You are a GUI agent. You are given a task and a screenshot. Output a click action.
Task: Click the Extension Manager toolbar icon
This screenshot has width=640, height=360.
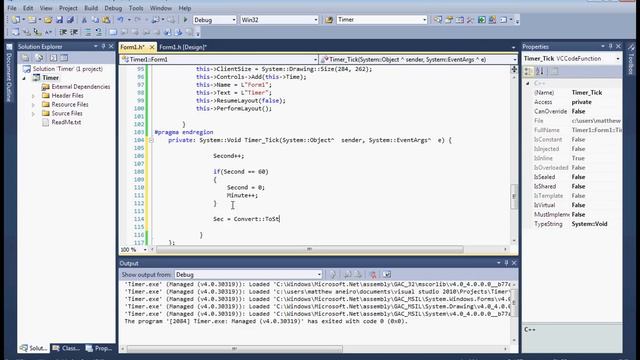point(492,20)
